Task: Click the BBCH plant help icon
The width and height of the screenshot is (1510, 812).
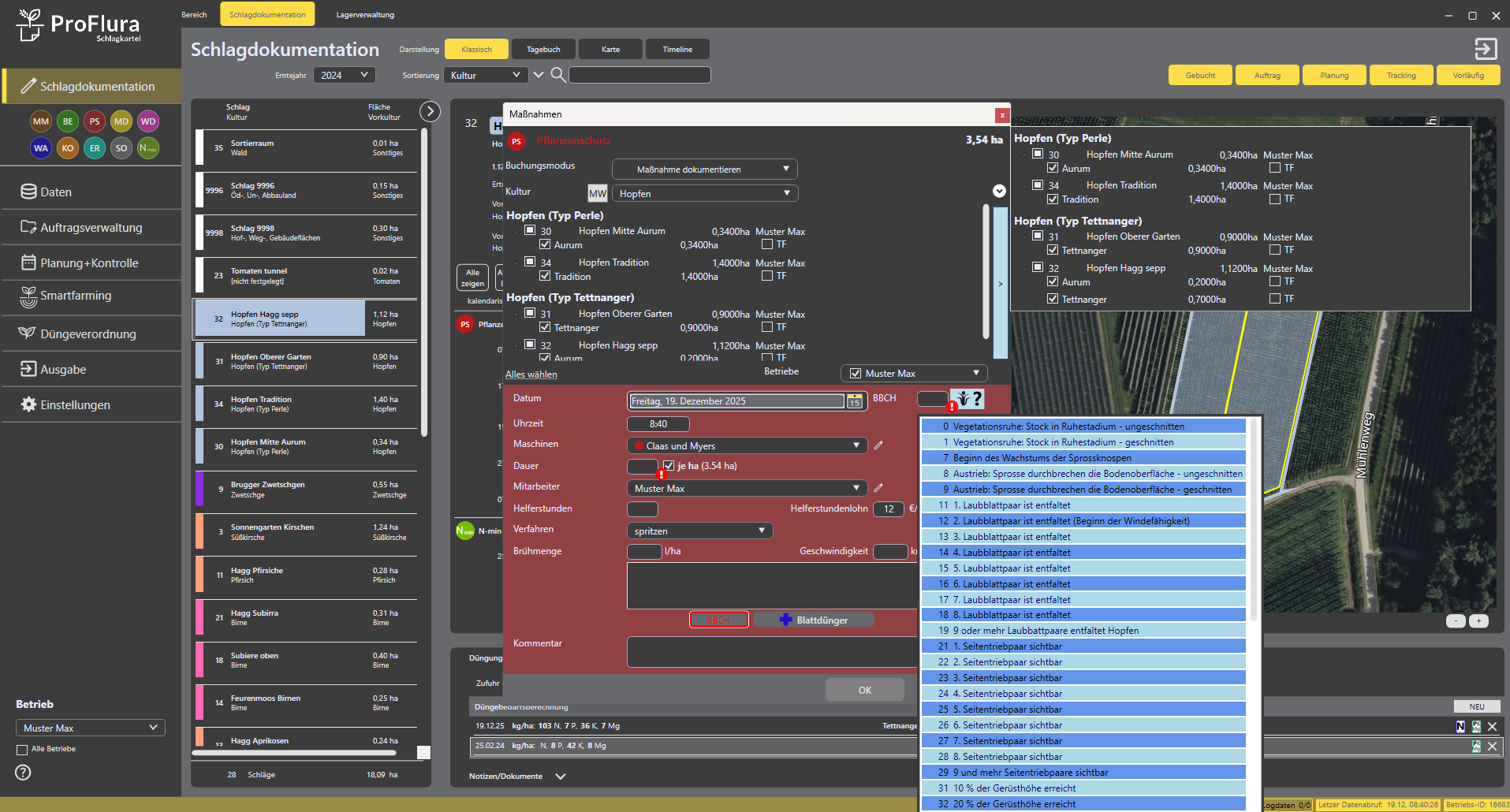Action: [x=967, y=399]
